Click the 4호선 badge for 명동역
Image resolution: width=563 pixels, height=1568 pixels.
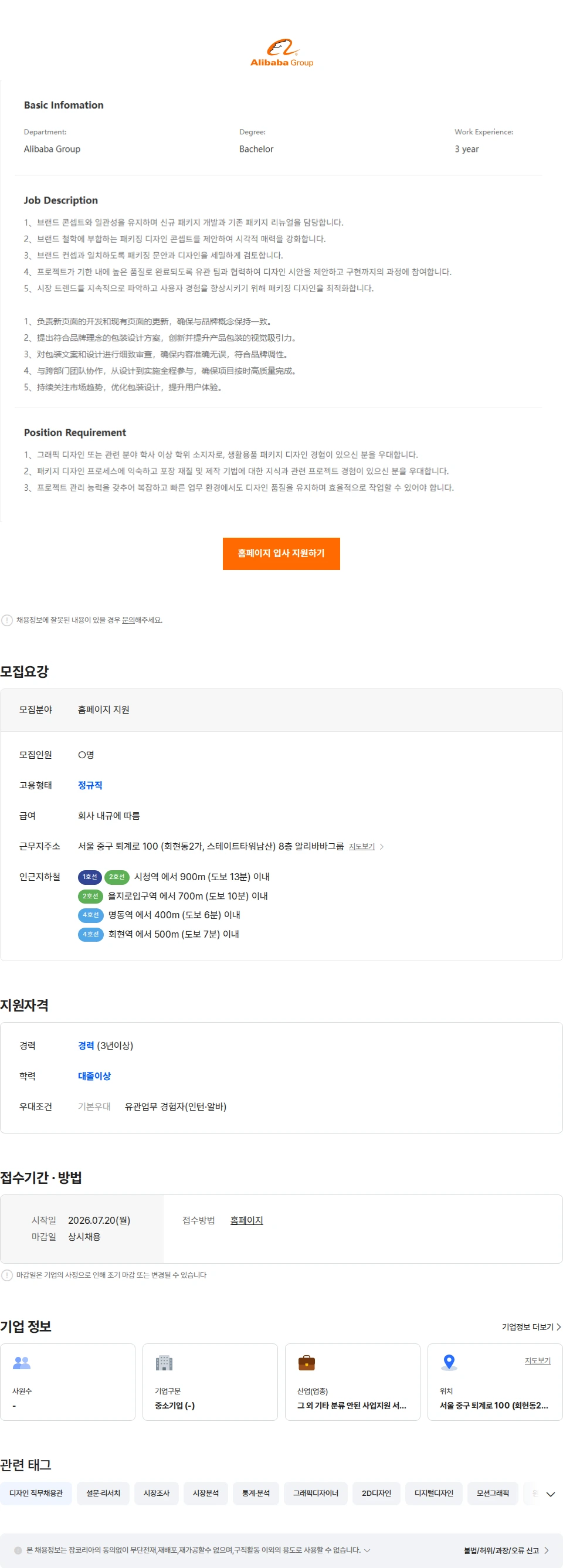click(91, 915)
